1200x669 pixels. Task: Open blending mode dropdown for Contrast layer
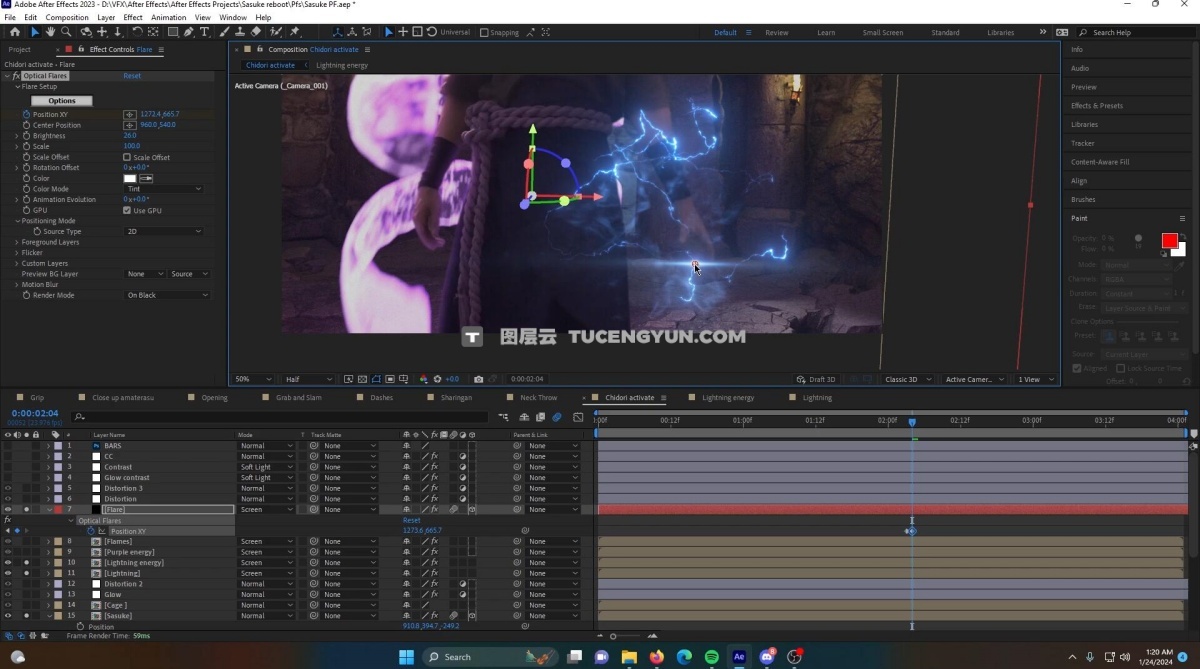[x=266, y=467]
